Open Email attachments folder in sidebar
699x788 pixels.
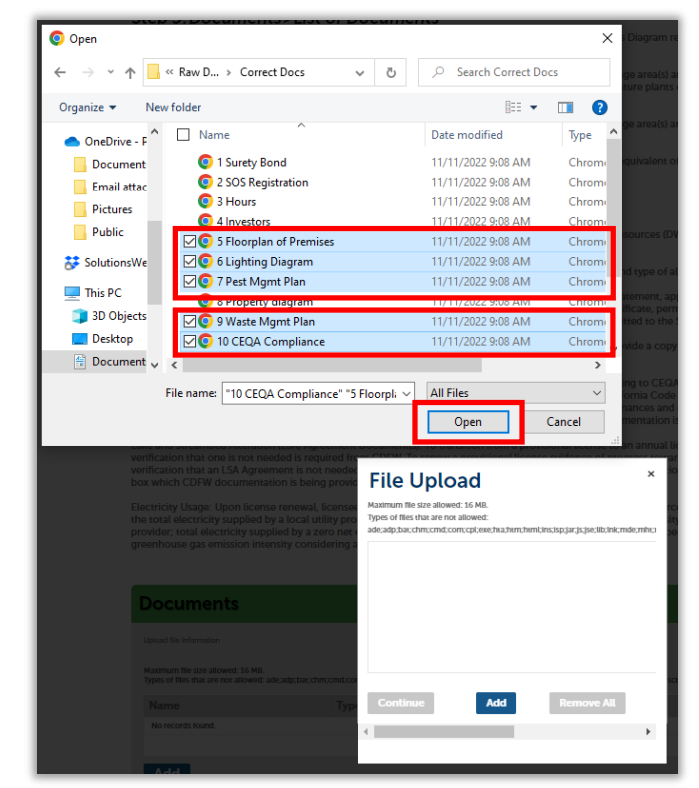pyautogui.click(x=110, y=187)
